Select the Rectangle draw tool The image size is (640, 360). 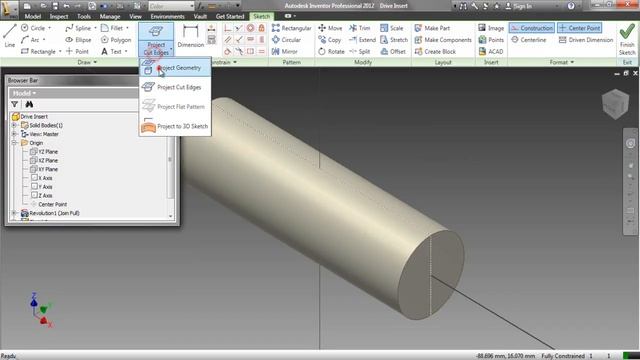click(x=38, y=51)
